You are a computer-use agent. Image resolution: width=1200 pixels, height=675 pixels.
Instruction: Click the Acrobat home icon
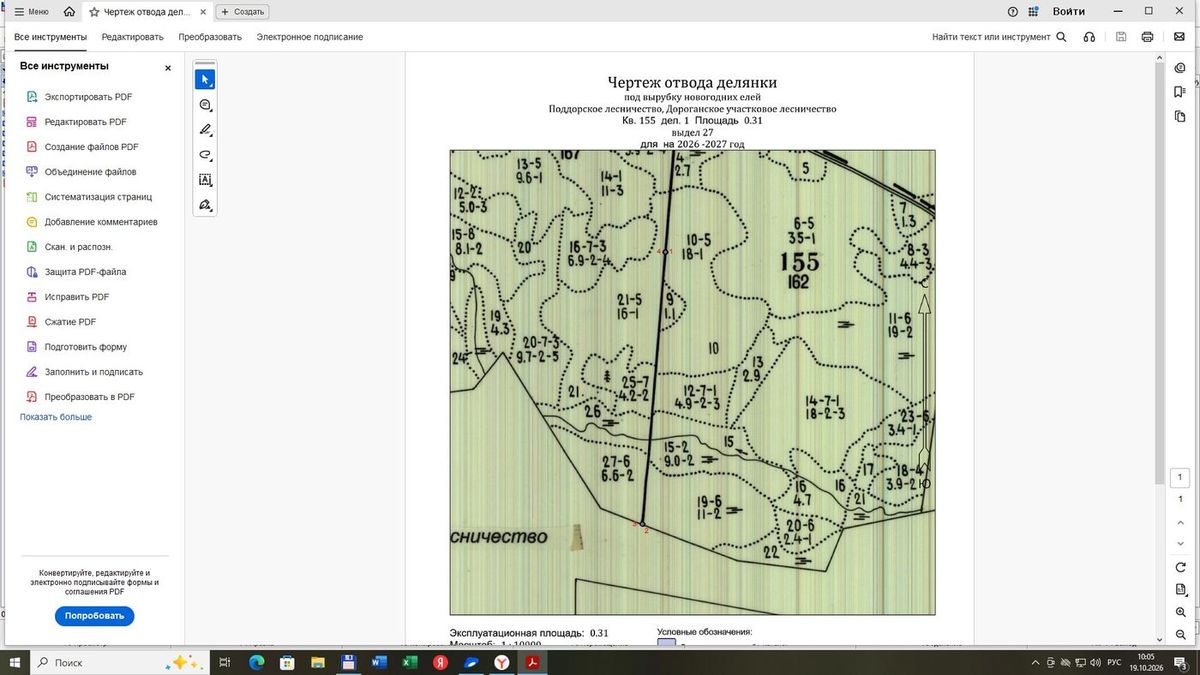[x=69, y=12]
